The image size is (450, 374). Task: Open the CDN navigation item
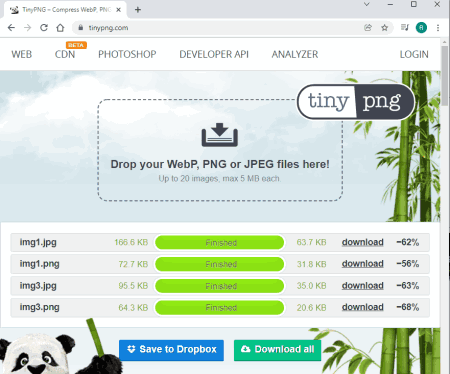click(x=65, y=54)
